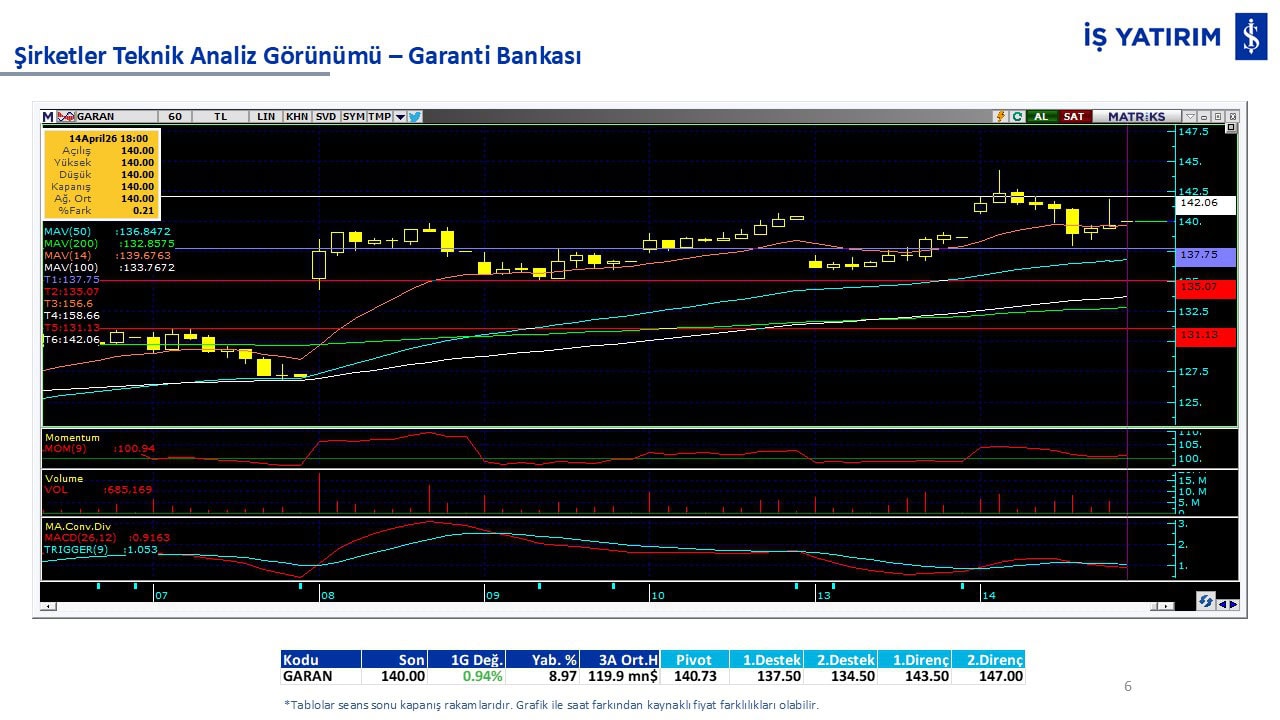Image resolution: width=1280 pixels, height=720 pixels.
Task: Toggle the LIN scale button
Action: tap(265, 117)
